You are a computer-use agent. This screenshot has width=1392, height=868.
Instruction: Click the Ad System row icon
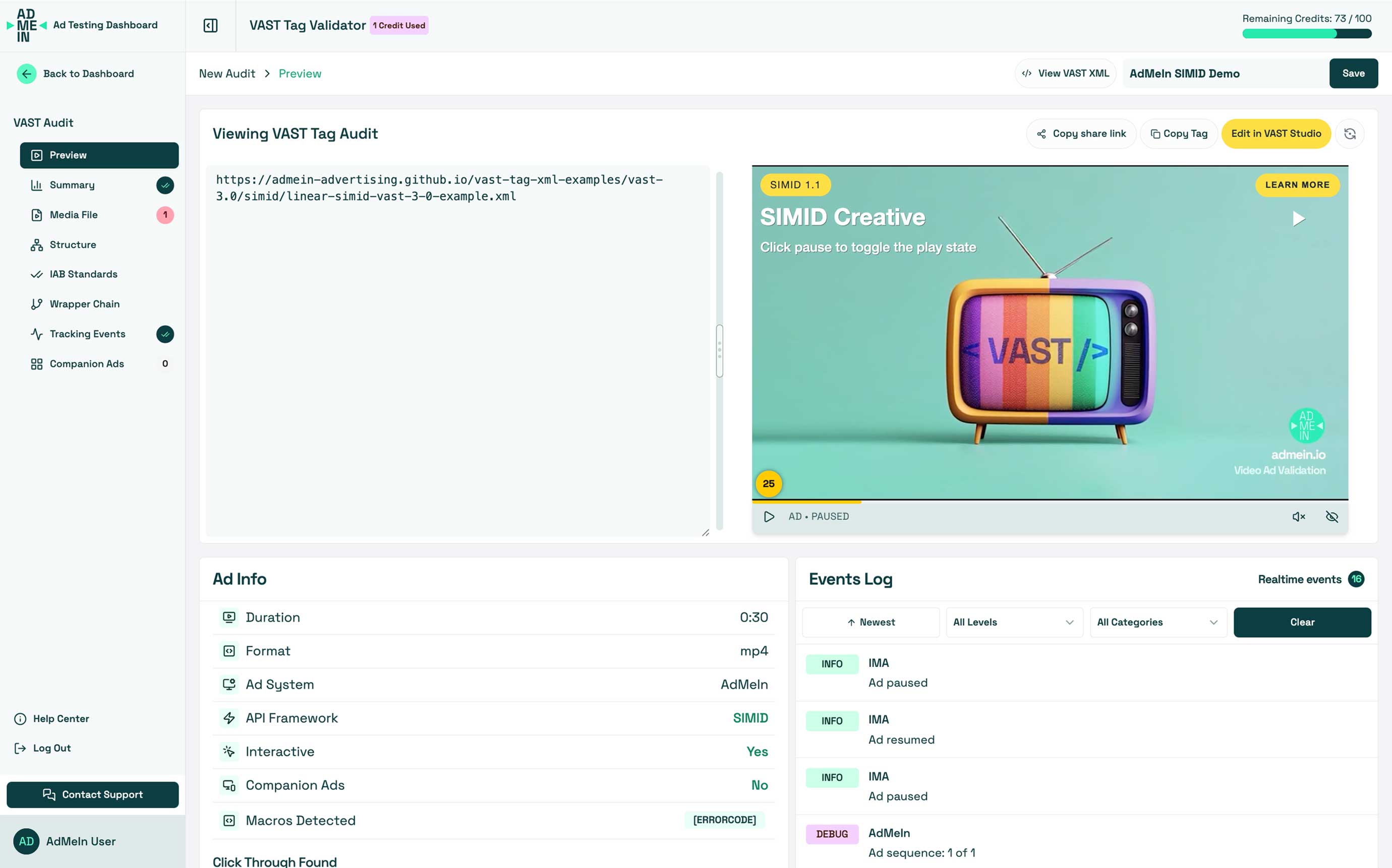[x=229, y=685]
